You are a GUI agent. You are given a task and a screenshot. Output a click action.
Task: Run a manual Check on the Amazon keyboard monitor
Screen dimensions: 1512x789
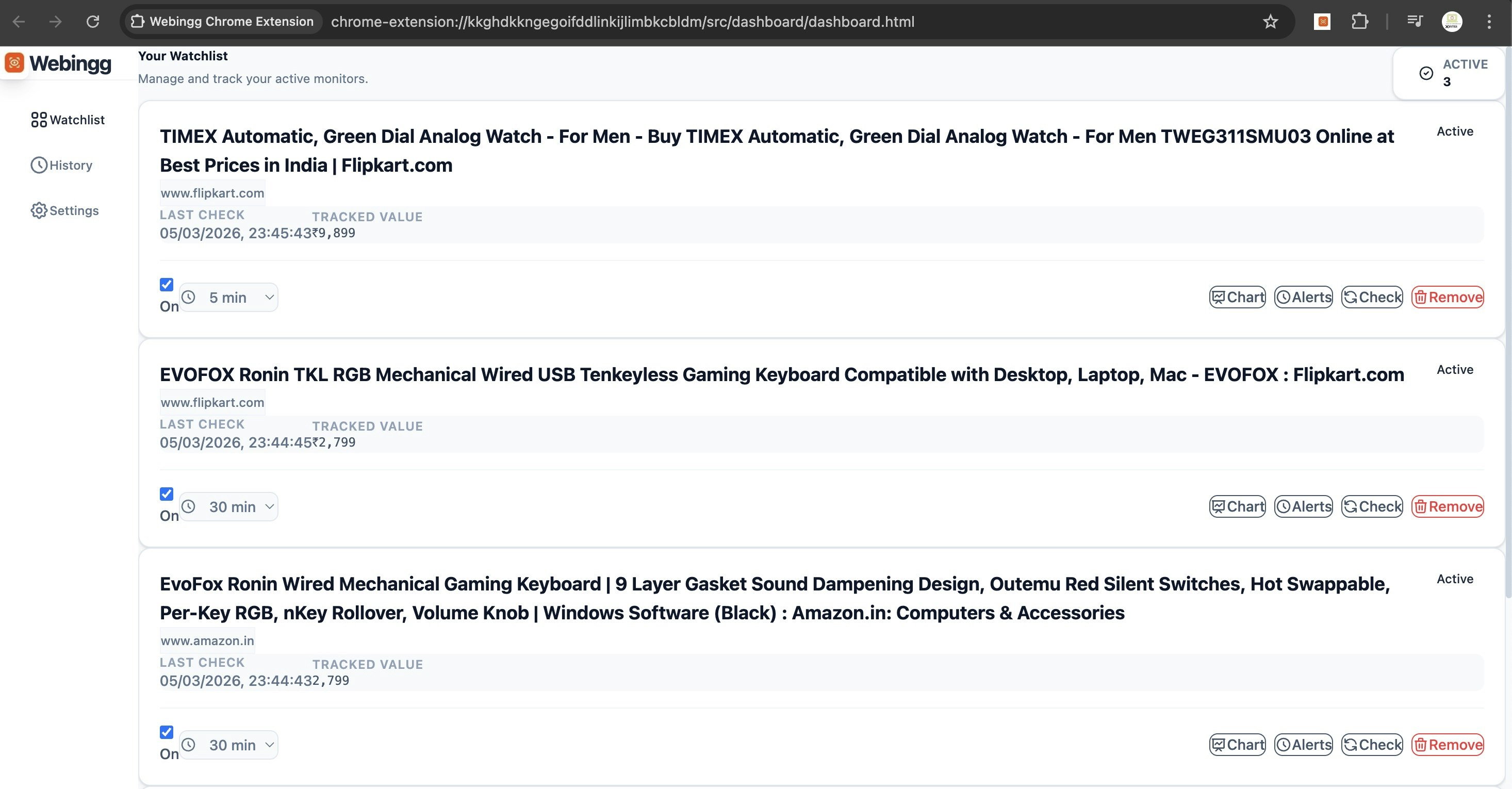coord(1372,744)
